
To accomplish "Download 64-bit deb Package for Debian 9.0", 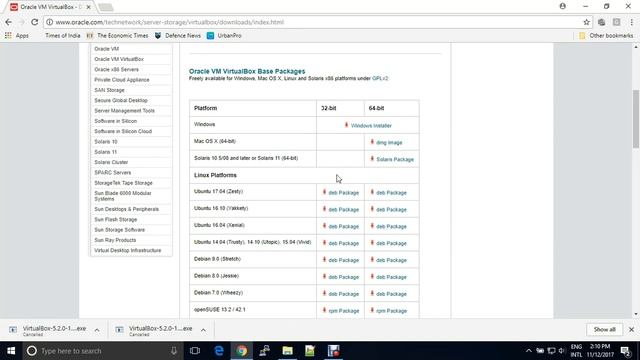I will pos(391,260).
